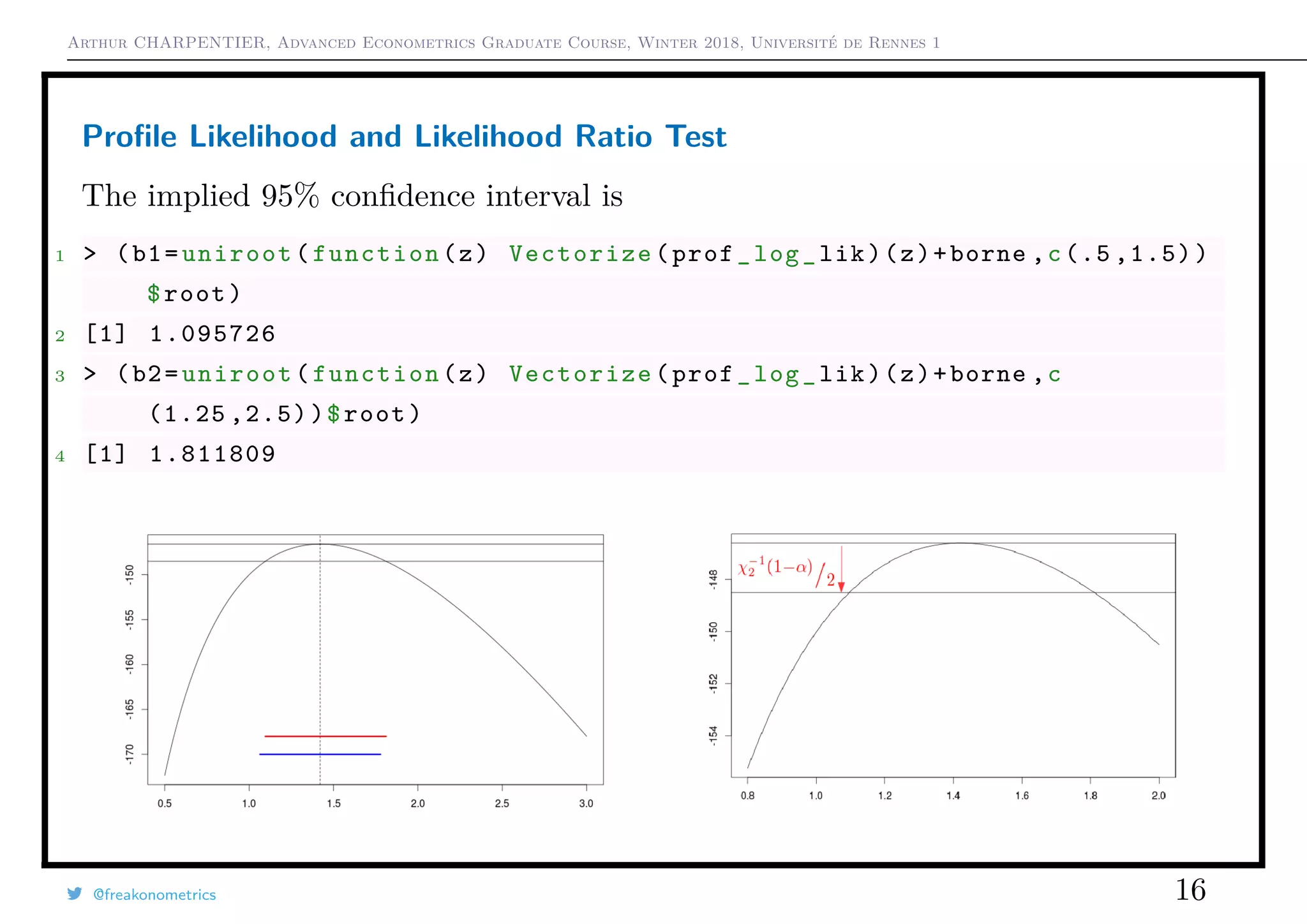Click the 3.0 x-axis label of left plot
This screenshot has width=1307, height=924.
pyautogui.click(x=586, y=803)
